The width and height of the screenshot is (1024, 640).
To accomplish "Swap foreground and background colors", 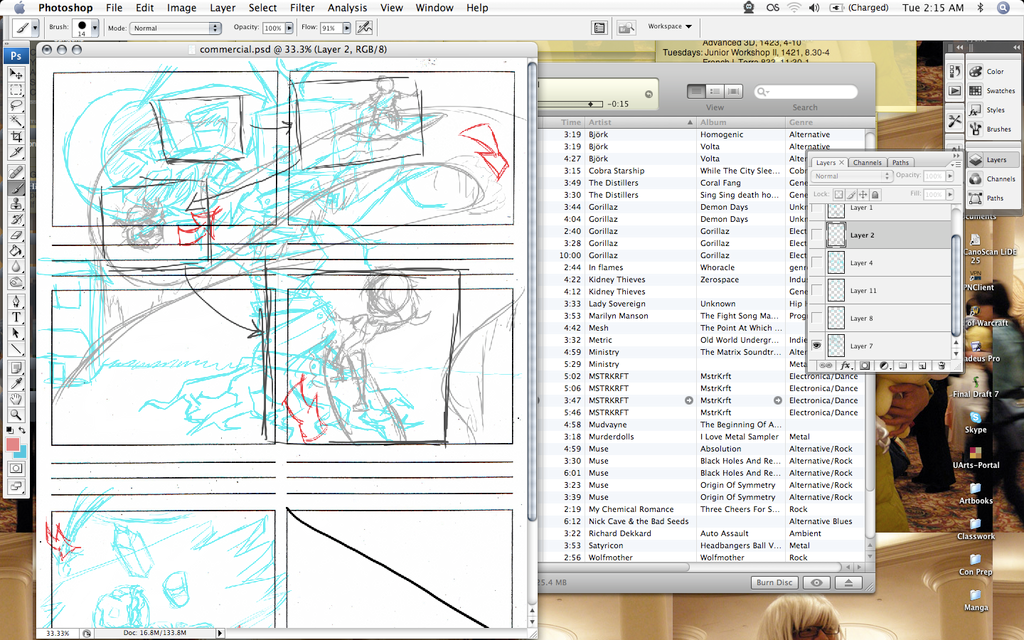I will click(22, 430).
